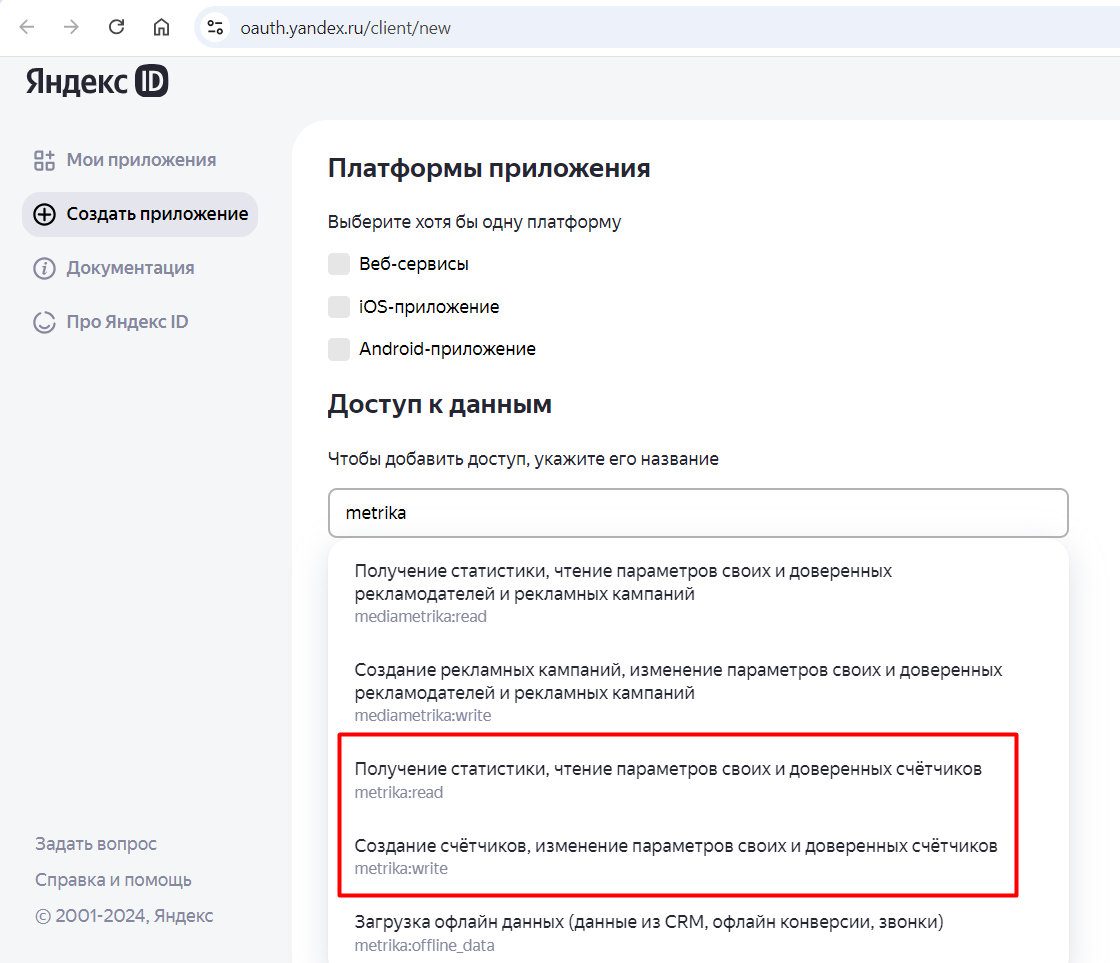Open Документация from the sidebar
This screenshot has width=1120, height=963.
pos(114,268)
